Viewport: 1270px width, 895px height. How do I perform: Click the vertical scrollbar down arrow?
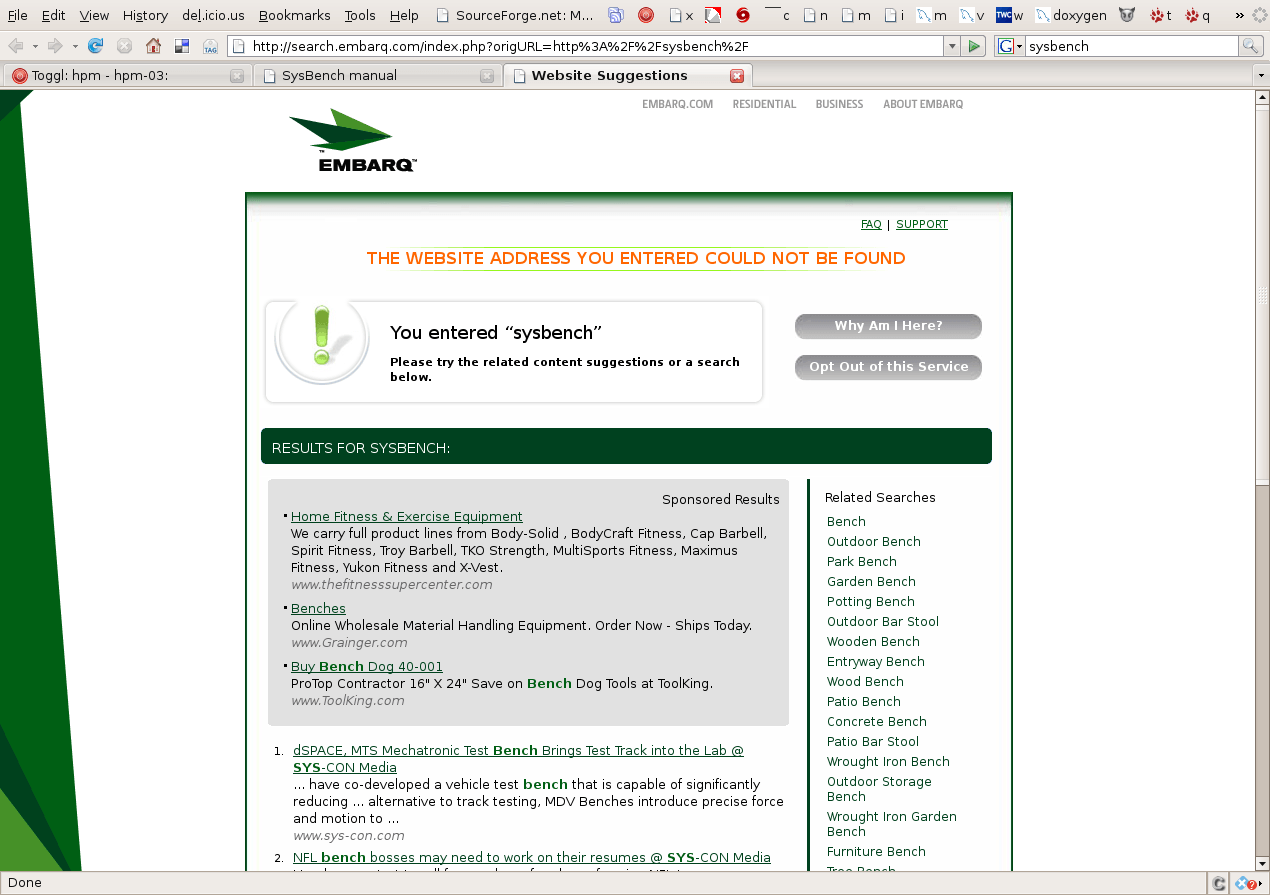pos(1262,863)
